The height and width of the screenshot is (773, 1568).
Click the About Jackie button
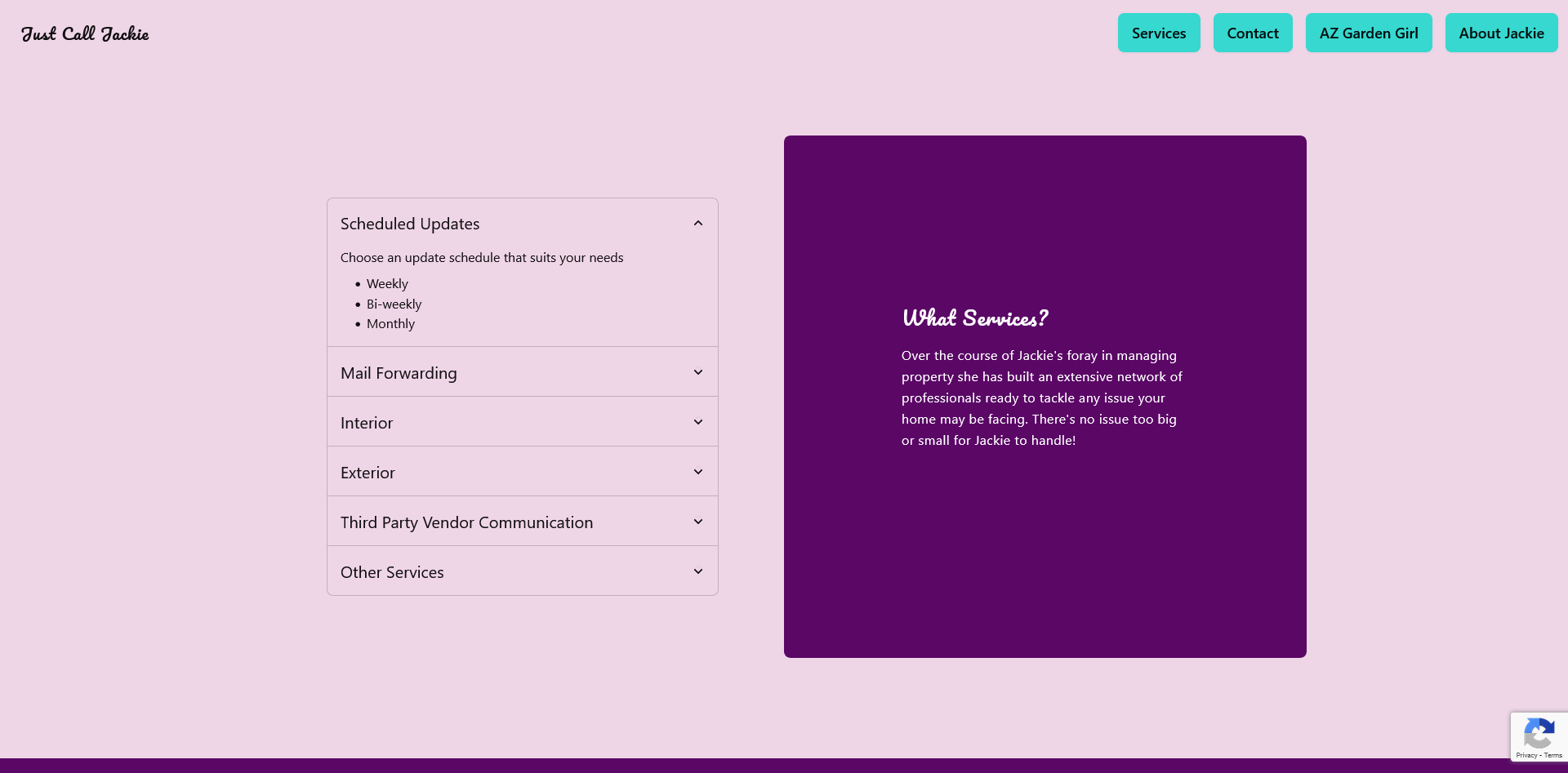point(1501,33)
